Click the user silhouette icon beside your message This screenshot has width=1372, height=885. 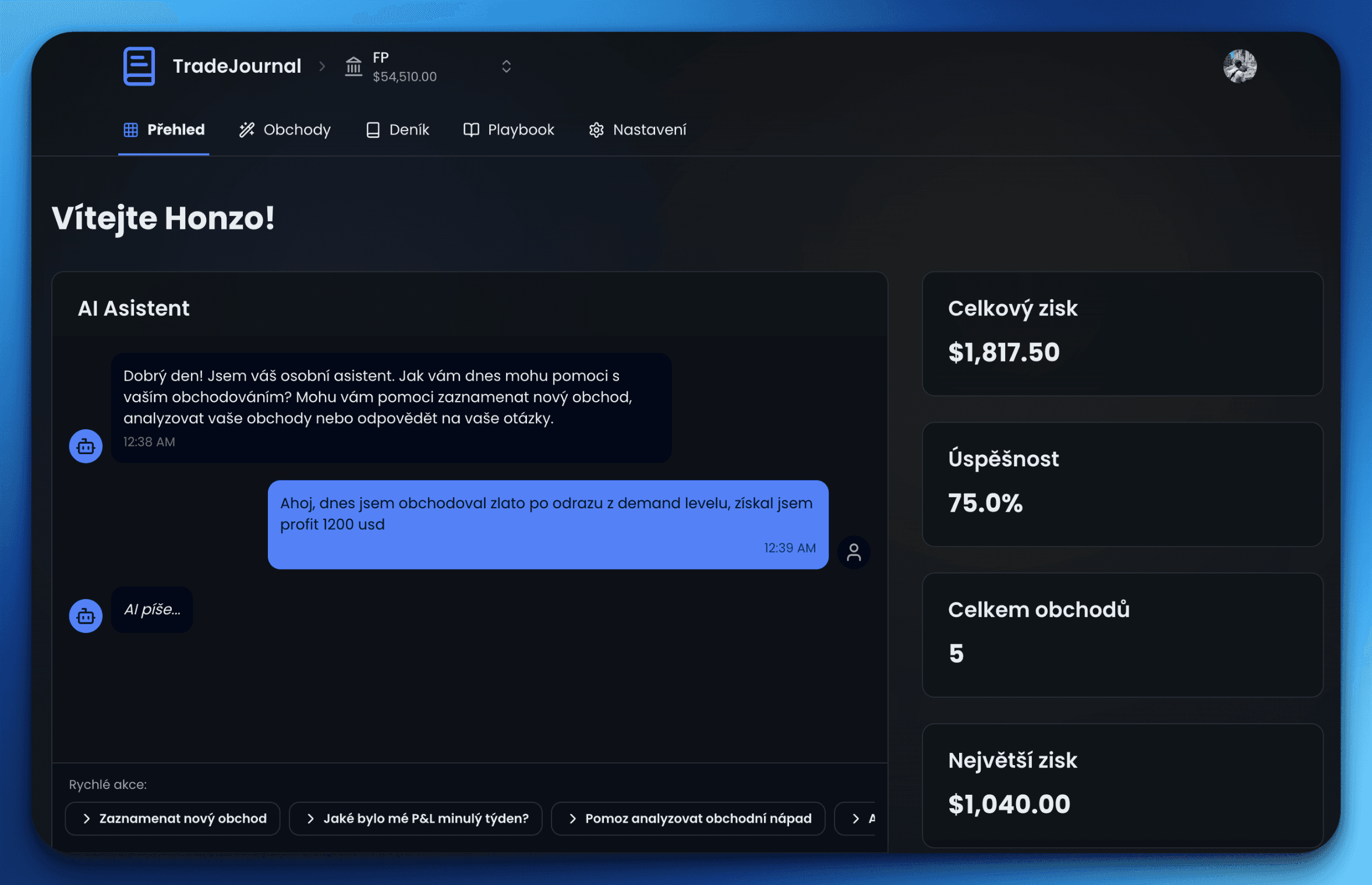[x=854, y=552]
